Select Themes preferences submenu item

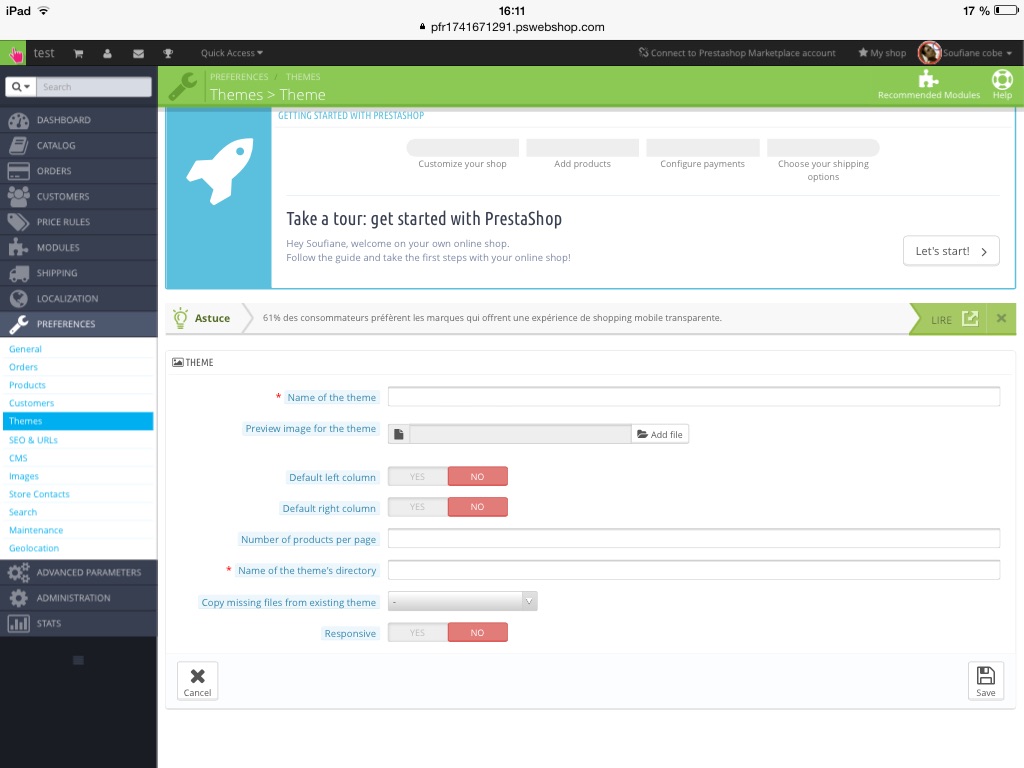tap(78, 421)
